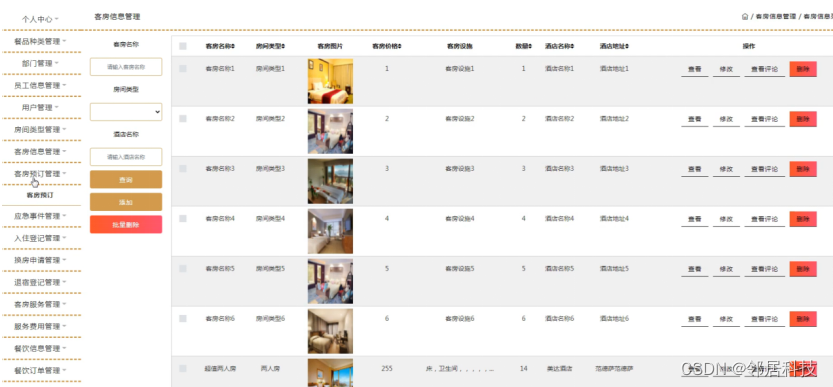Open the room photo for 客房名称3
The image size is (833, 387).
330,181
